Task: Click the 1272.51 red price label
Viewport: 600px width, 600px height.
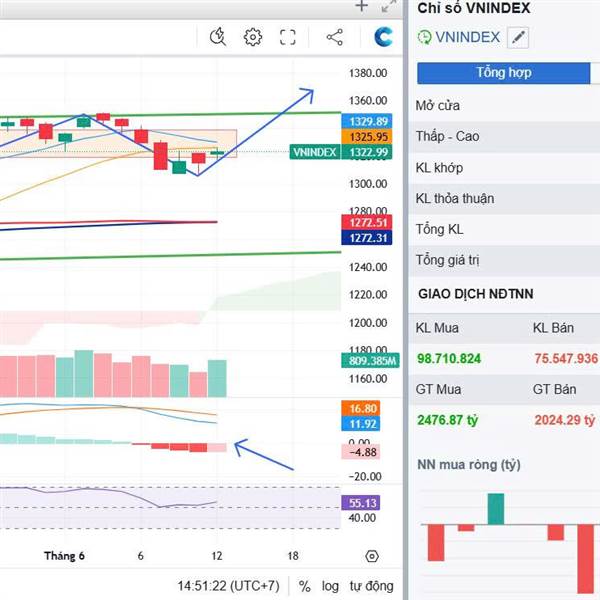Action: 367,222
